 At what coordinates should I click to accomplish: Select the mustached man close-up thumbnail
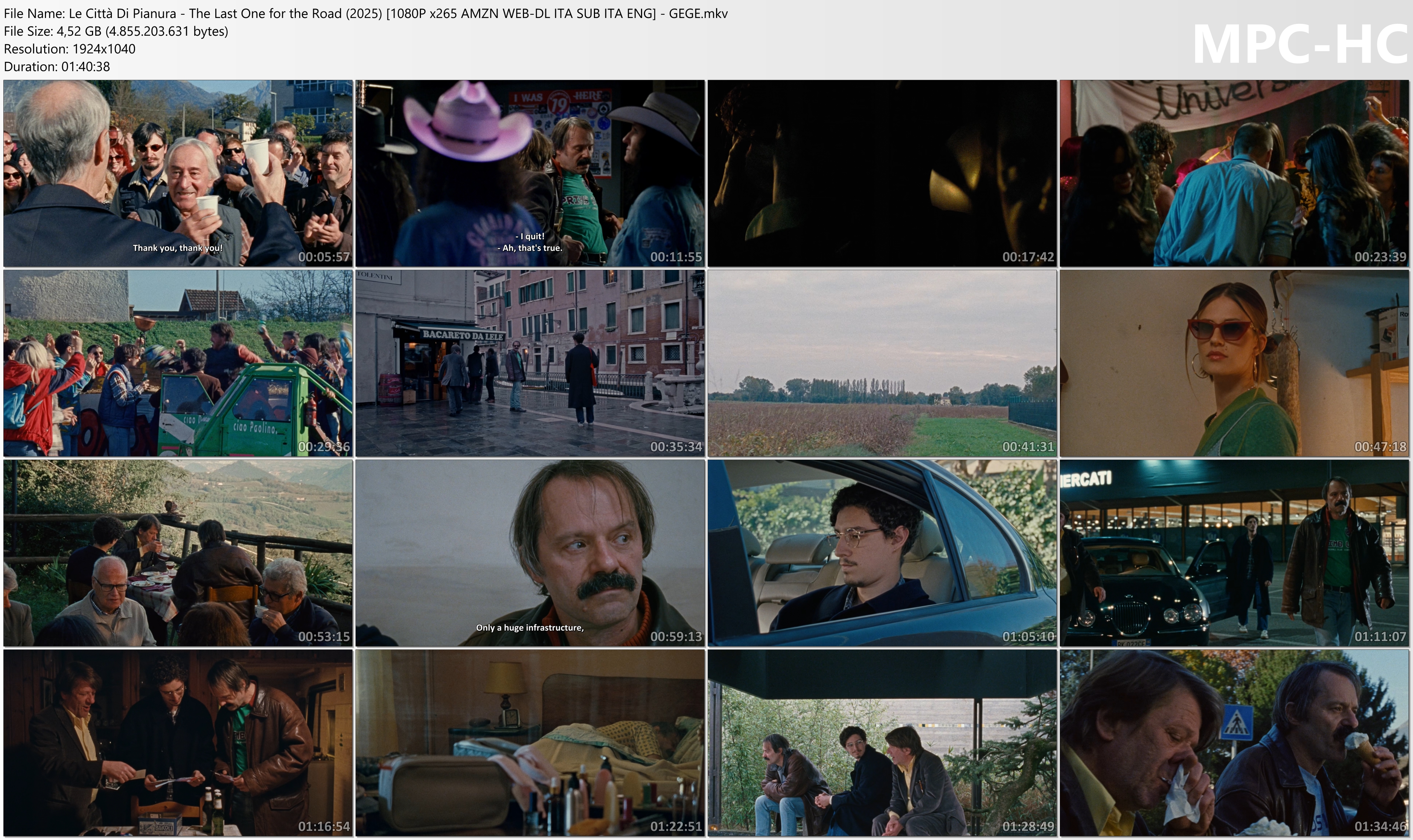pyautogui.click(x=530, y=552)
